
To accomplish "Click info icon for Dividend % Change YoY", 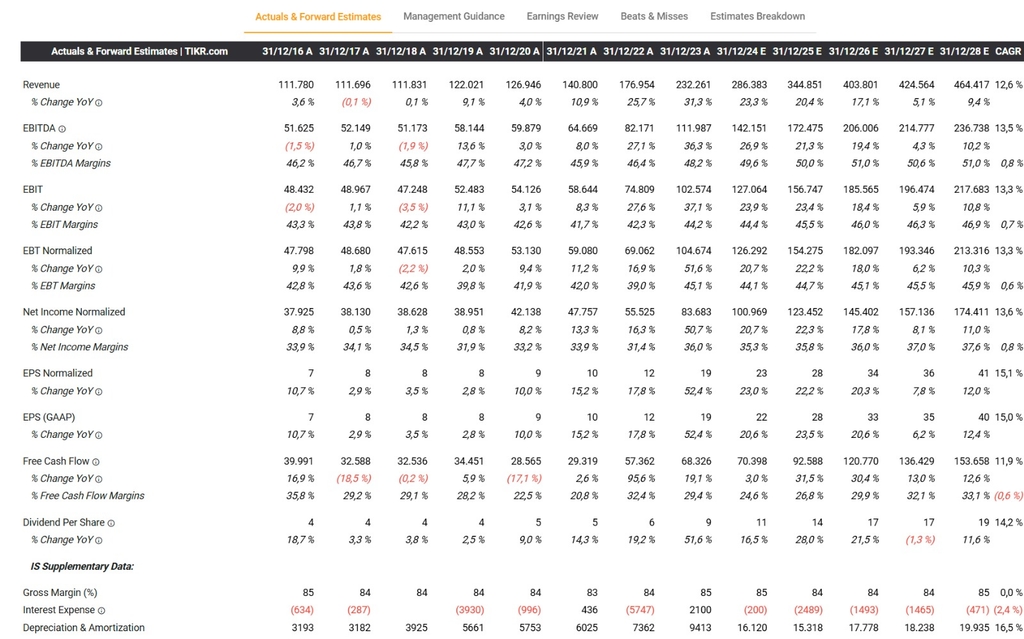I will click(98, 540).
